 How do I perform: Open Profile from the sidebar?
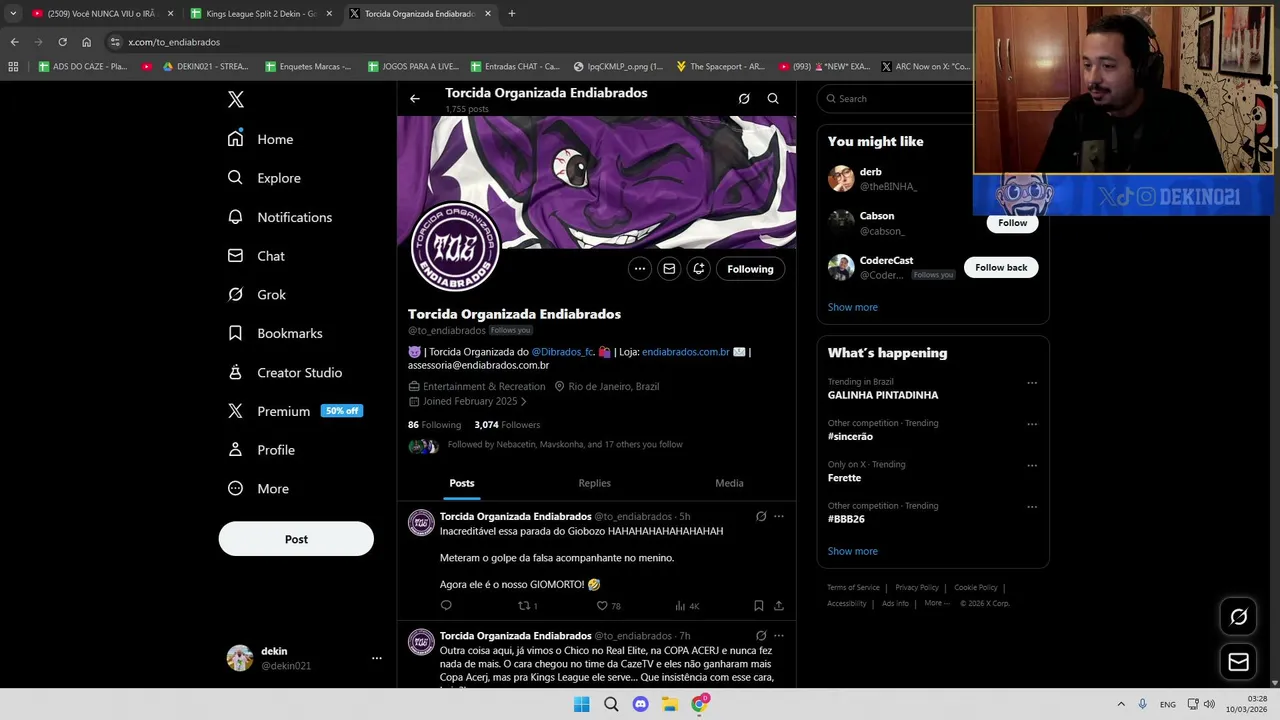[261, 450]
